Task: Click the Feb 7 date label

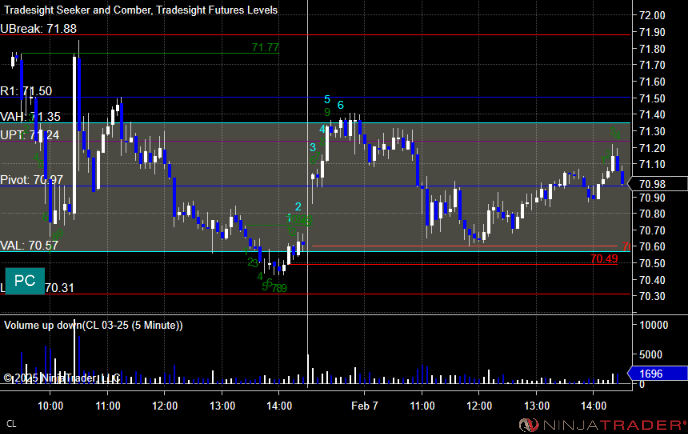Action: click(364, 406)
